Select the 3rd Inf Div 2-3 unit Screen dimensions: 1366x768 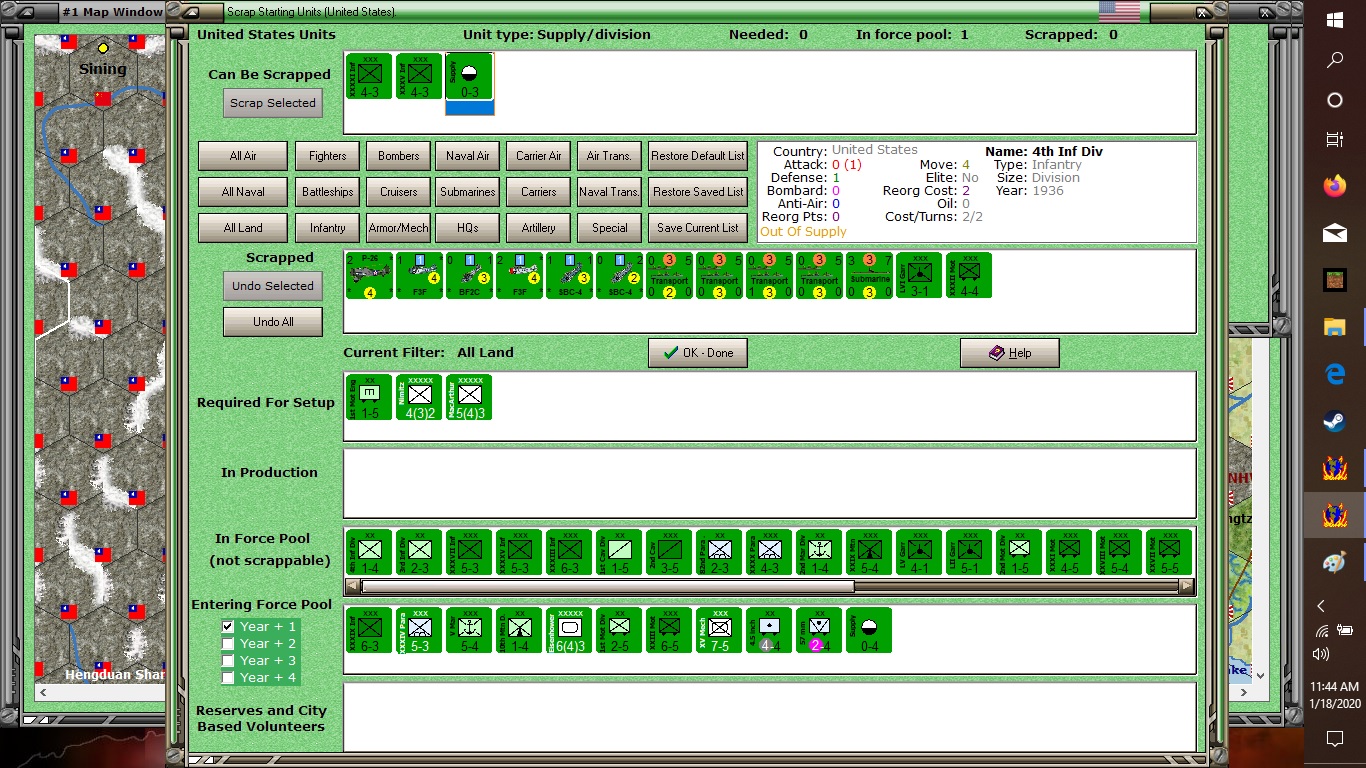point(419,552)
